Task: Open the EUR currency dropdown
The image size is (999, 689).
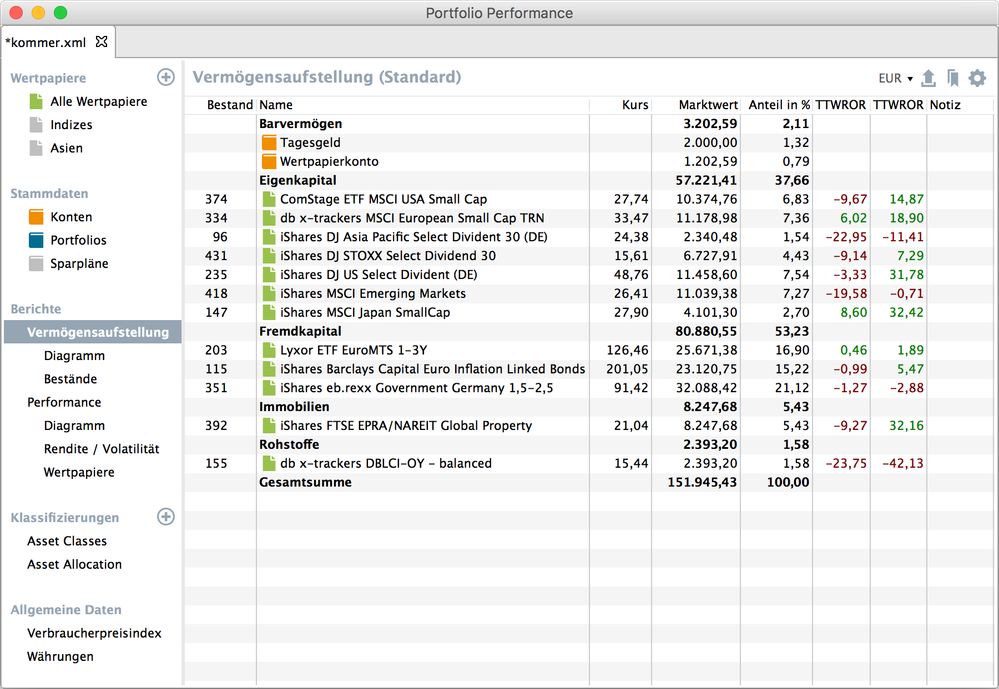Action: 895,78
